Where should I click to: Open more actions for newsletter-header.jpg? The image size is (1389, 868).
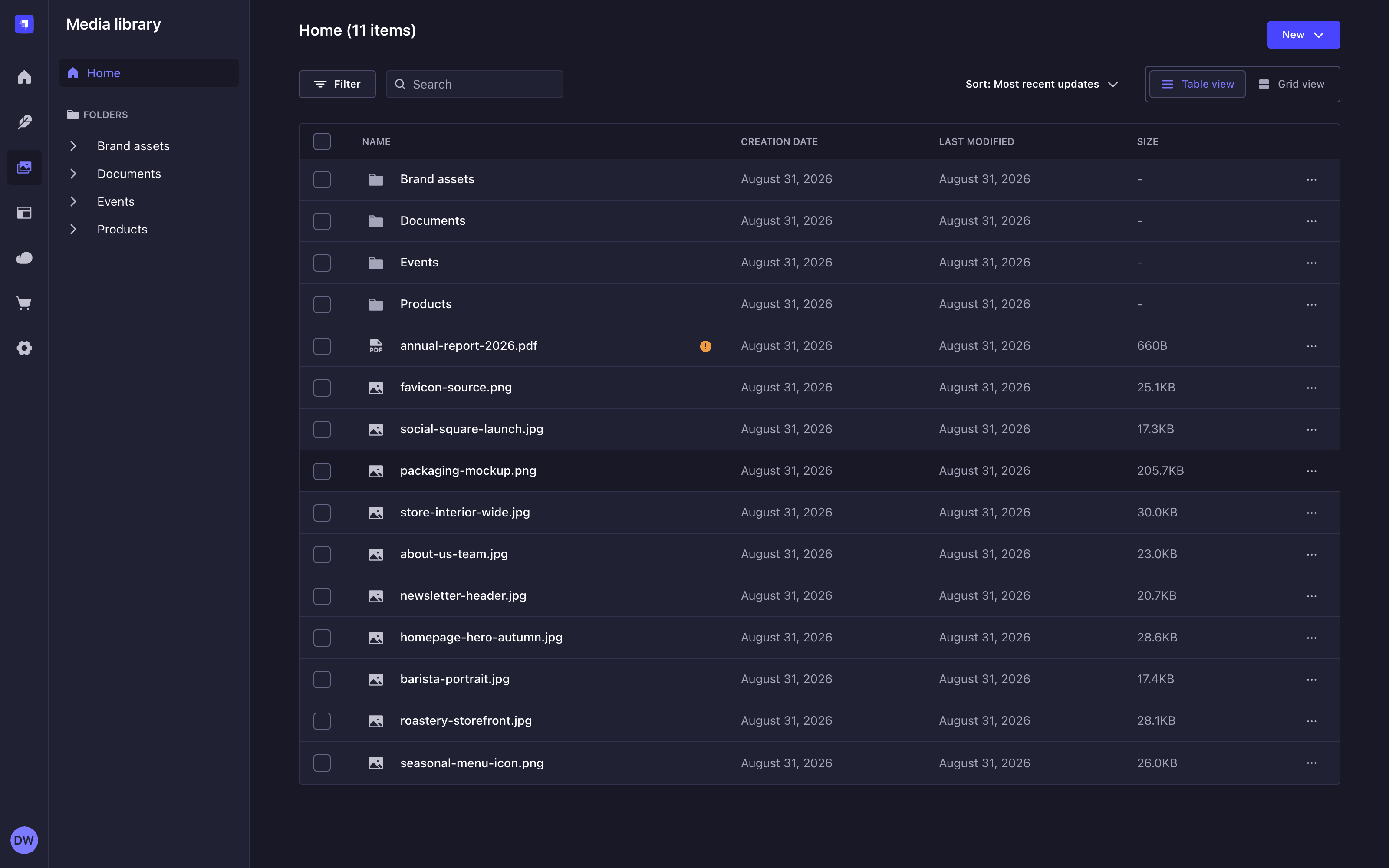[1311, 596]
